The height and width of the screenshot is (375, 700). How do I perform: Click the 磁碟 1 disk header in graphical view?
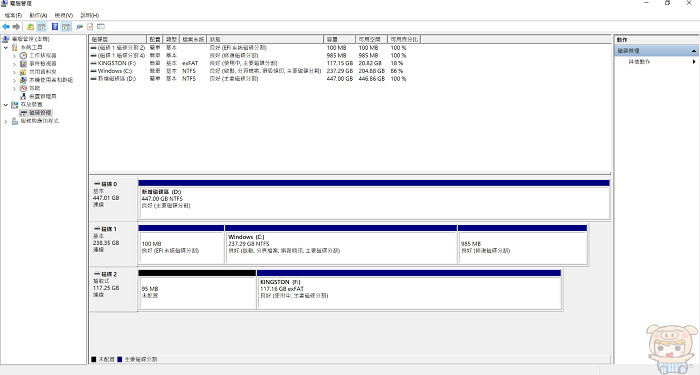tap(113, 244)
